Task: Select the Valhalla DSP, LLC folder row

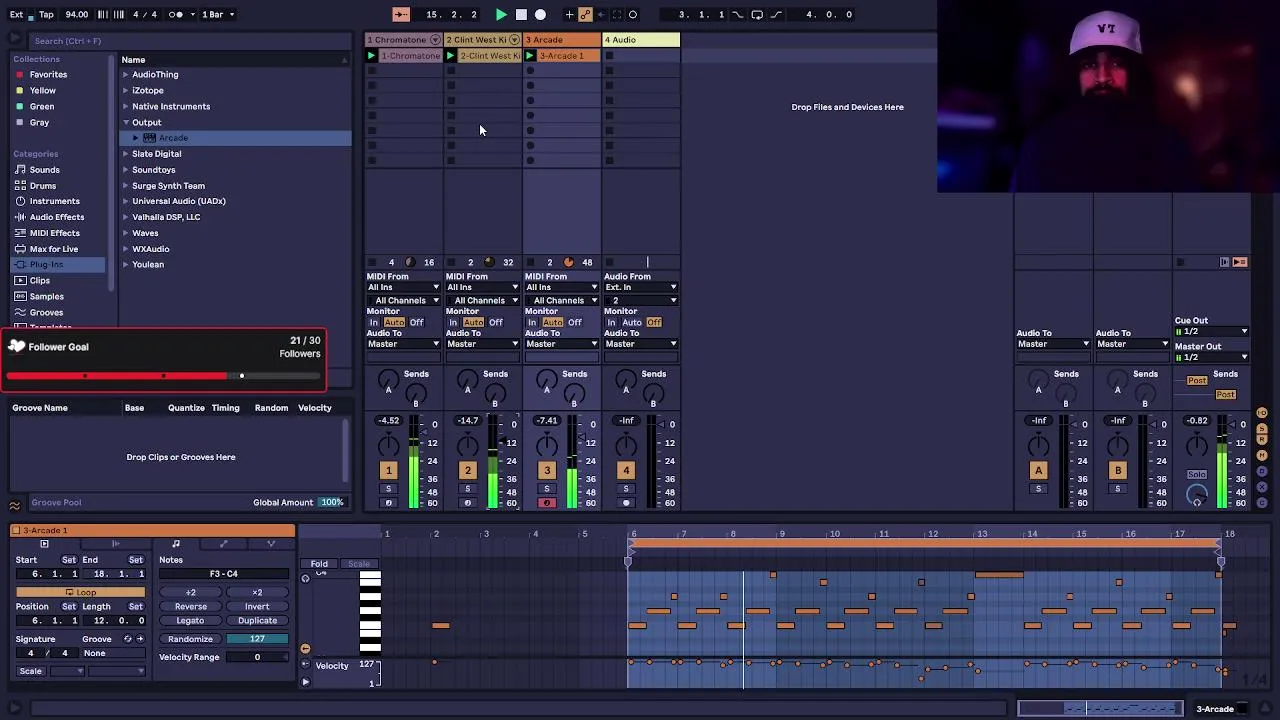Action: 235,217
